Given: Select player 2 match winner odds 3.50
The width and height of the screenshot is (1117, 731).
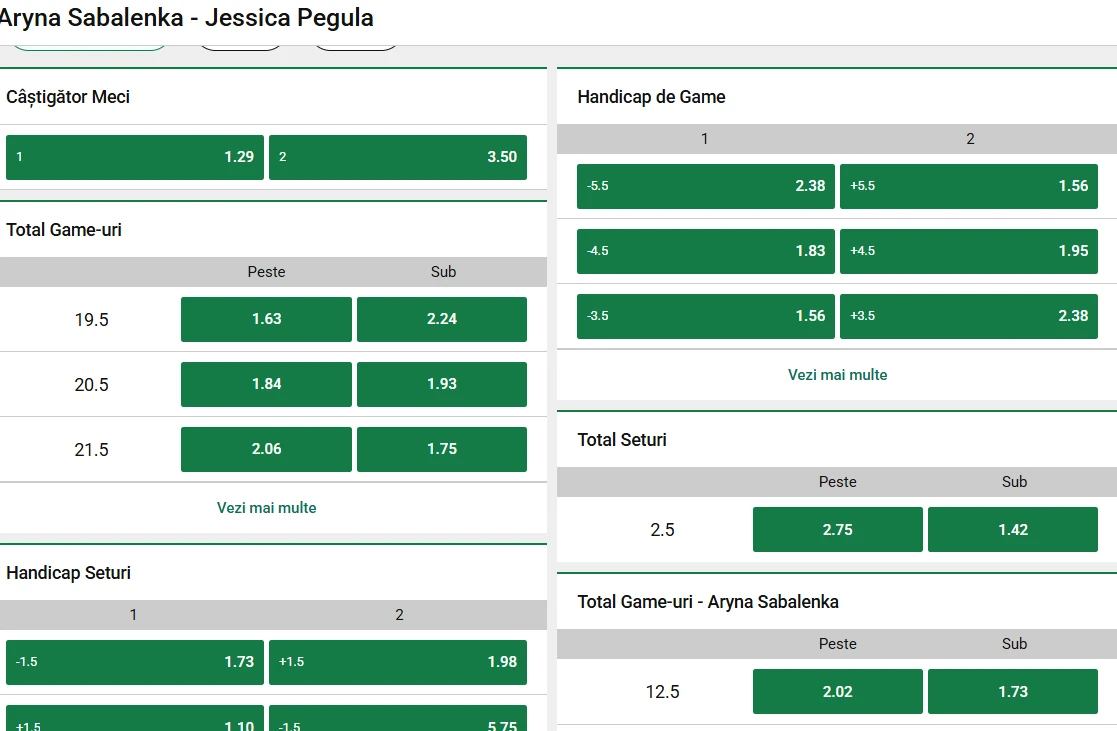Looking at the screenshot, I should [x=398, y=157].
